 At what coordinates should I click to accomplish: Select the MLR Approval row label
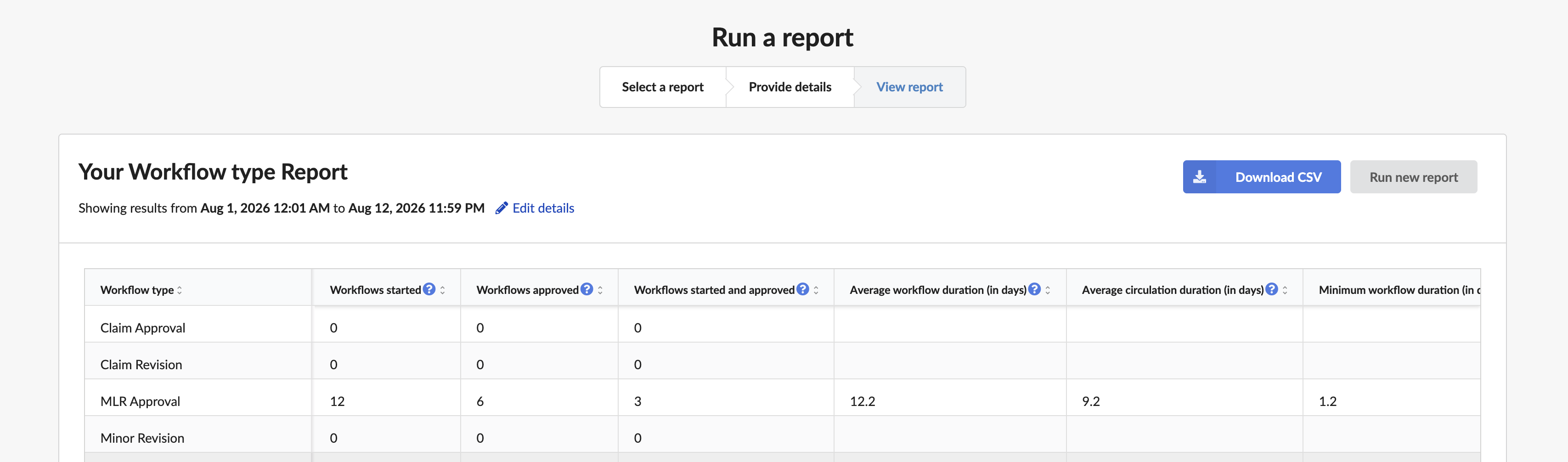(140, 402)
